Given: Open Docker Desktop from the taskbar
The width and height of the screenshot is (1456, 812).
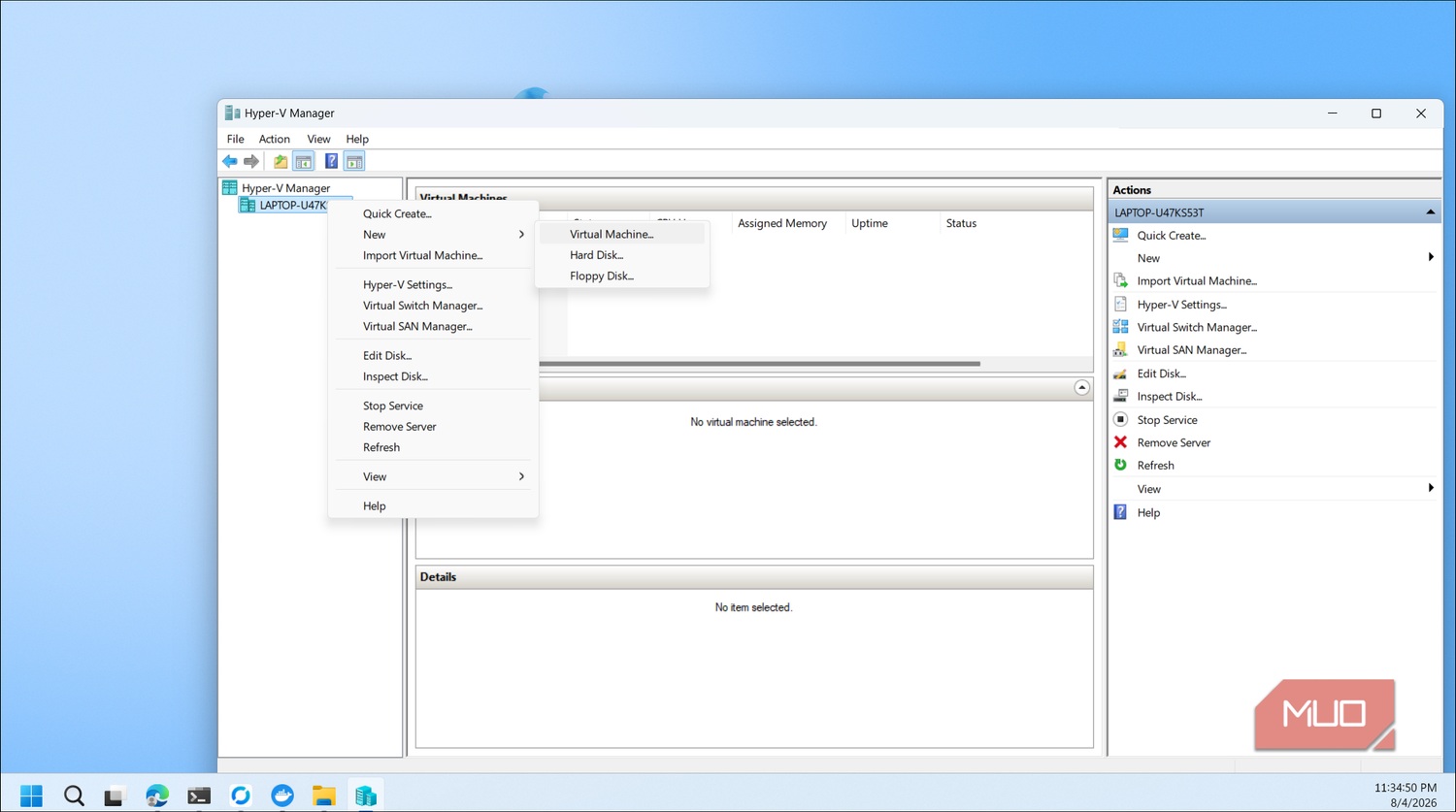Looking at the screenshot, I should point(282,796).
